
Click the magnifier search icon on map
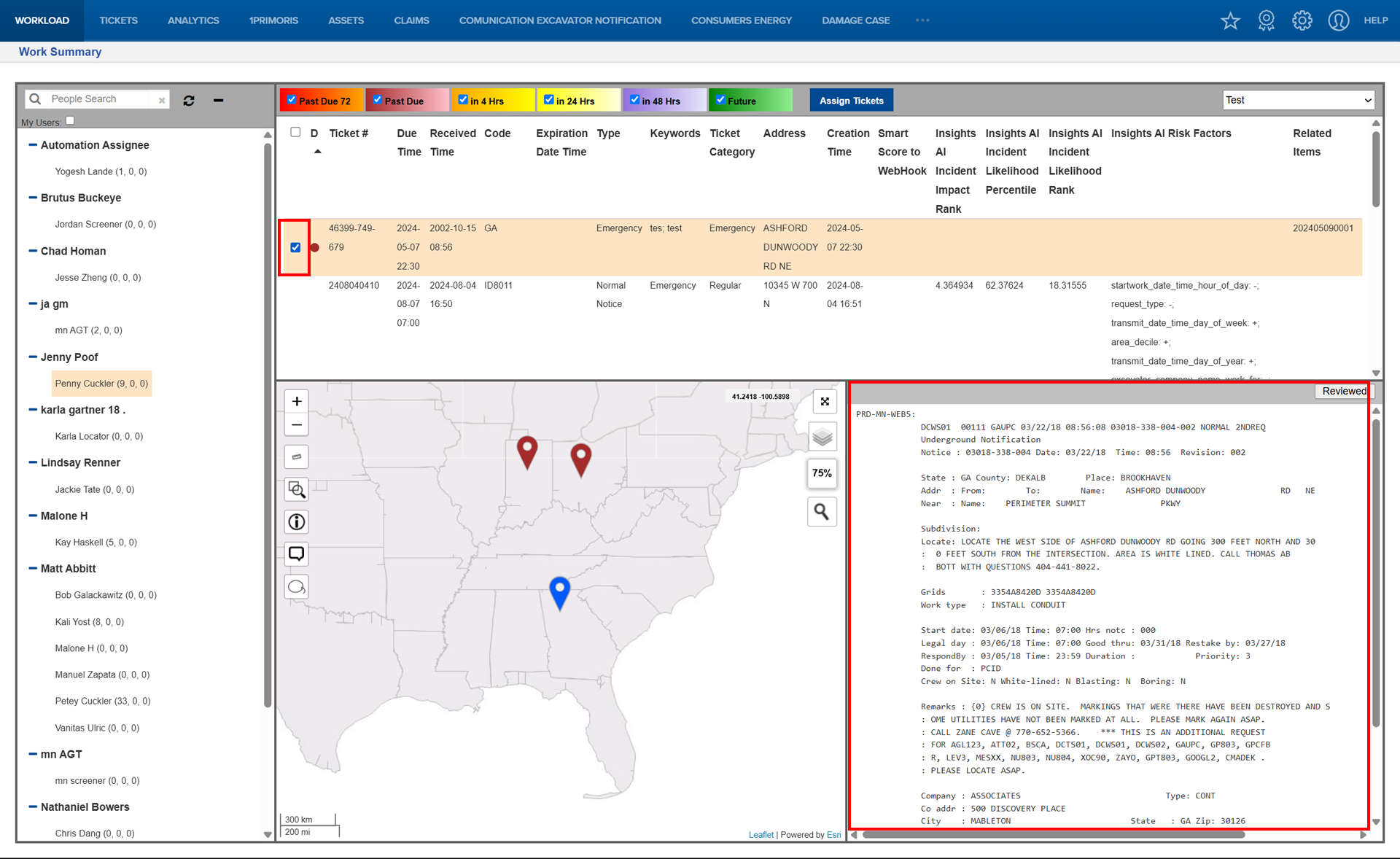pyautogui.click(x=822, y=512)
